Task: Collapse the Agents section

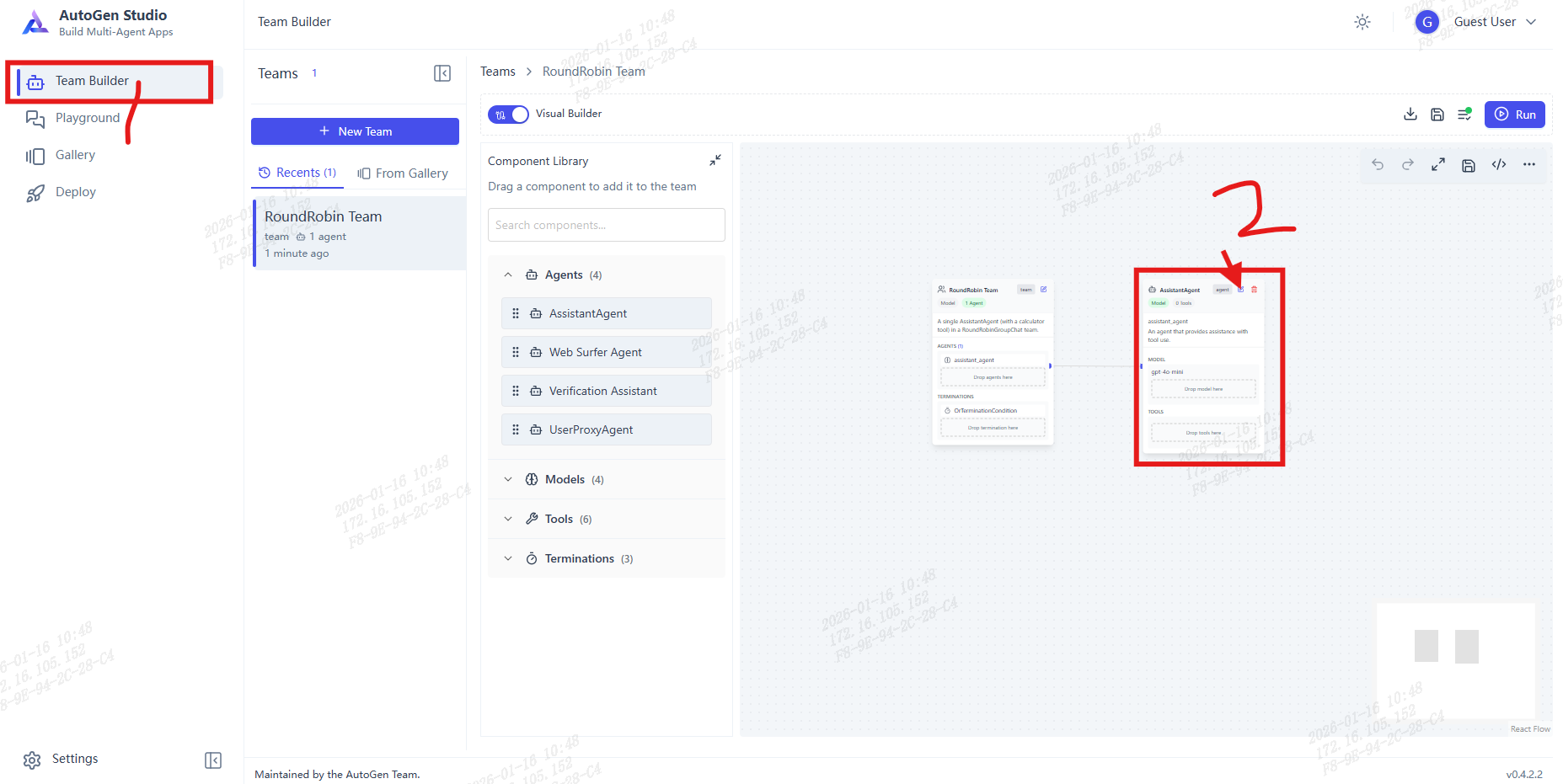Action: pos(508,275)
